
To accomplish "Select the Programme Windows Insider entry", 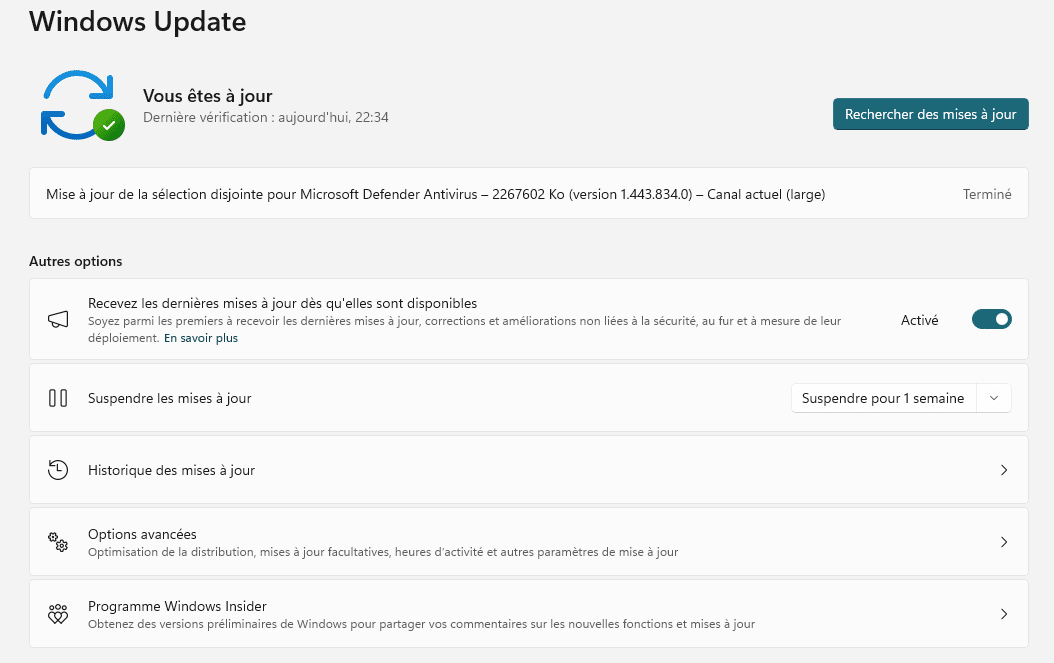I will click(x=177, y=606).
